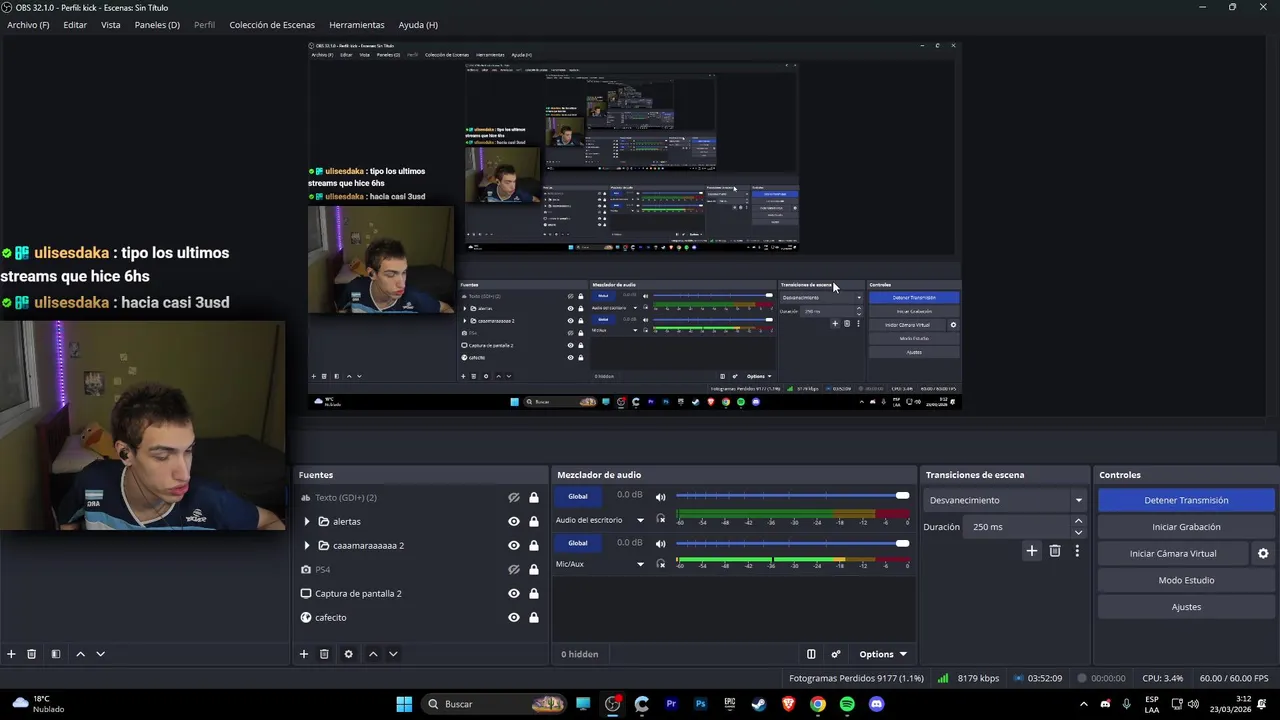Expand the caaamaraaaaaa 2 group arrow
This screenshot has width=1280, height=720.
tap(307, 545)
